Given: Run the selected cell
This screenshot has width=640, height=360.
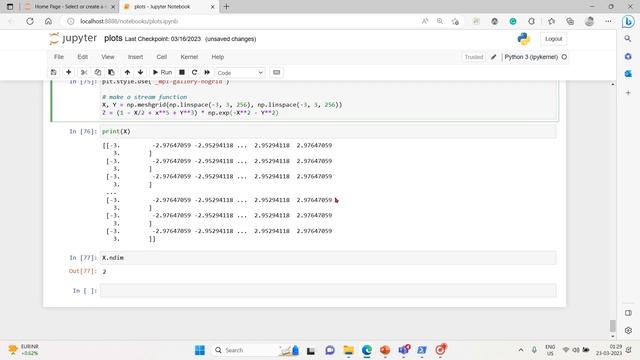Looking at the screenshot, I should pyautogui.click(x=162, y=72).
